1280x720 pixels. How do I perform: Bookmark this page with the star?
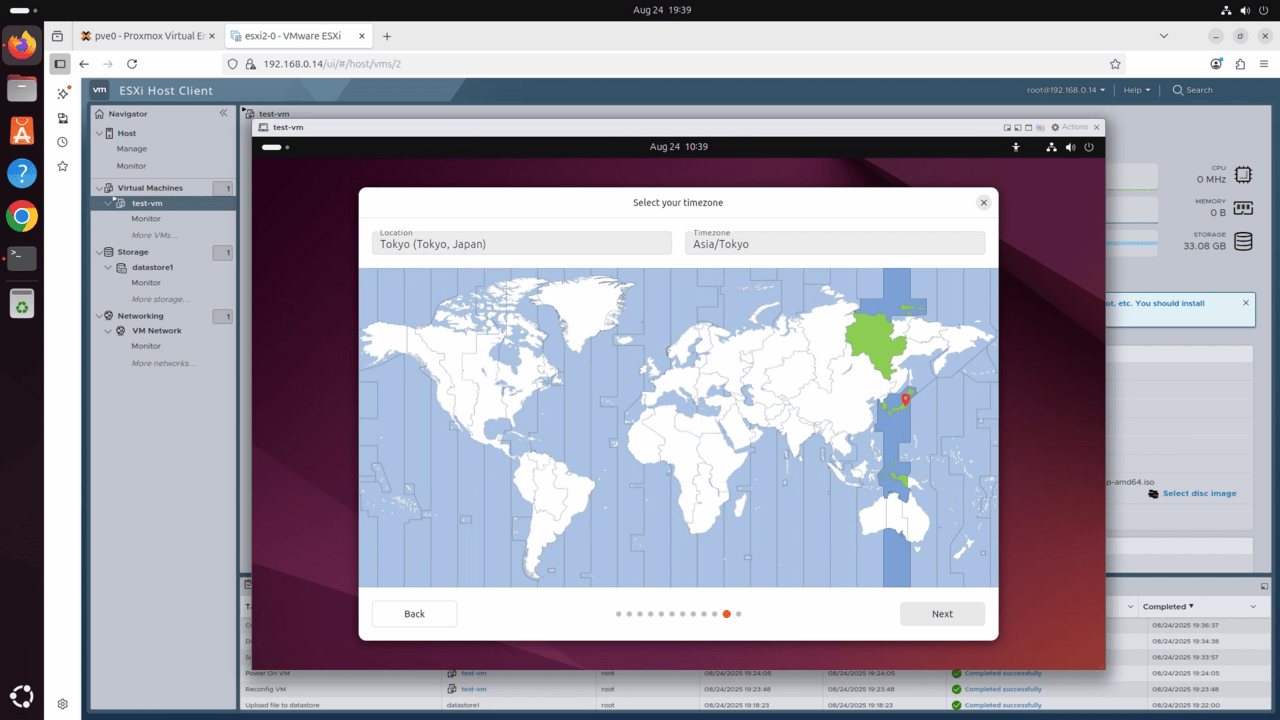[1115, 64]
